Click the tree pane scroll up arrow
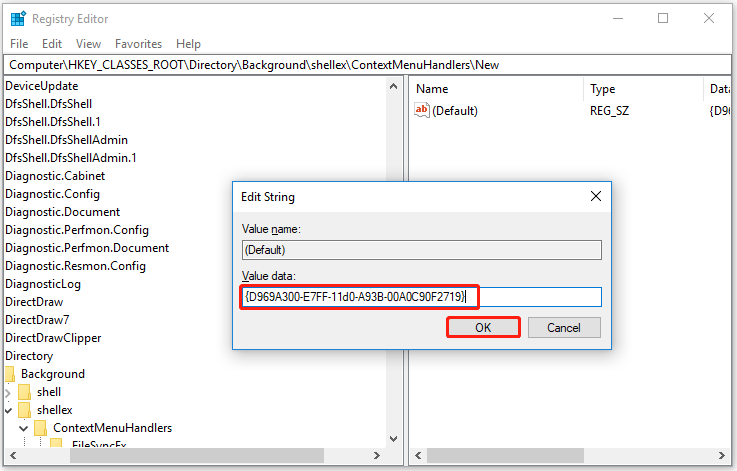 [x=394, y=86]
